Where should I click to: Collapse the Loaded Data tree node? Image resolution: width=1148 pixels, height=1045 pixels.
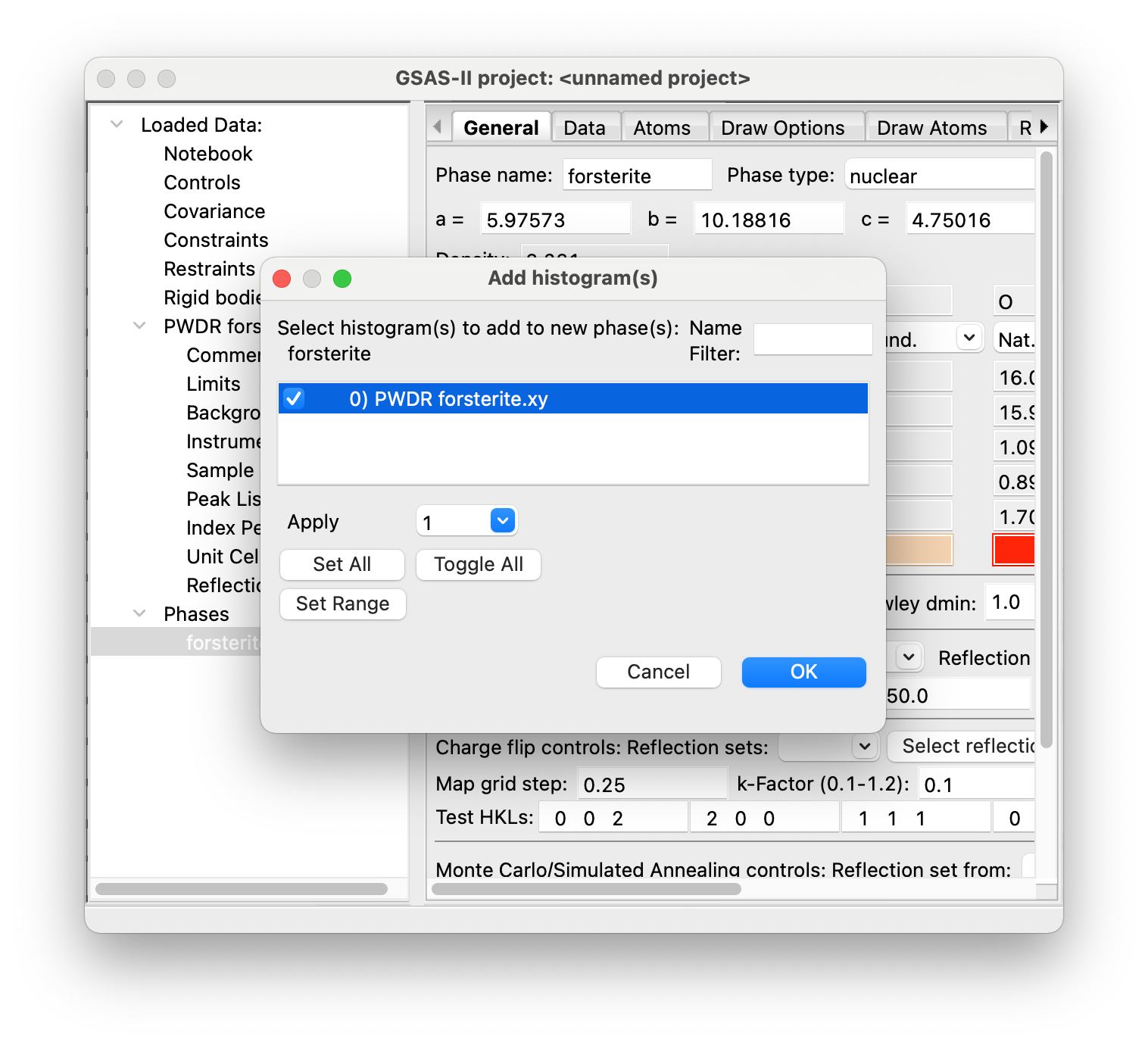117,124
